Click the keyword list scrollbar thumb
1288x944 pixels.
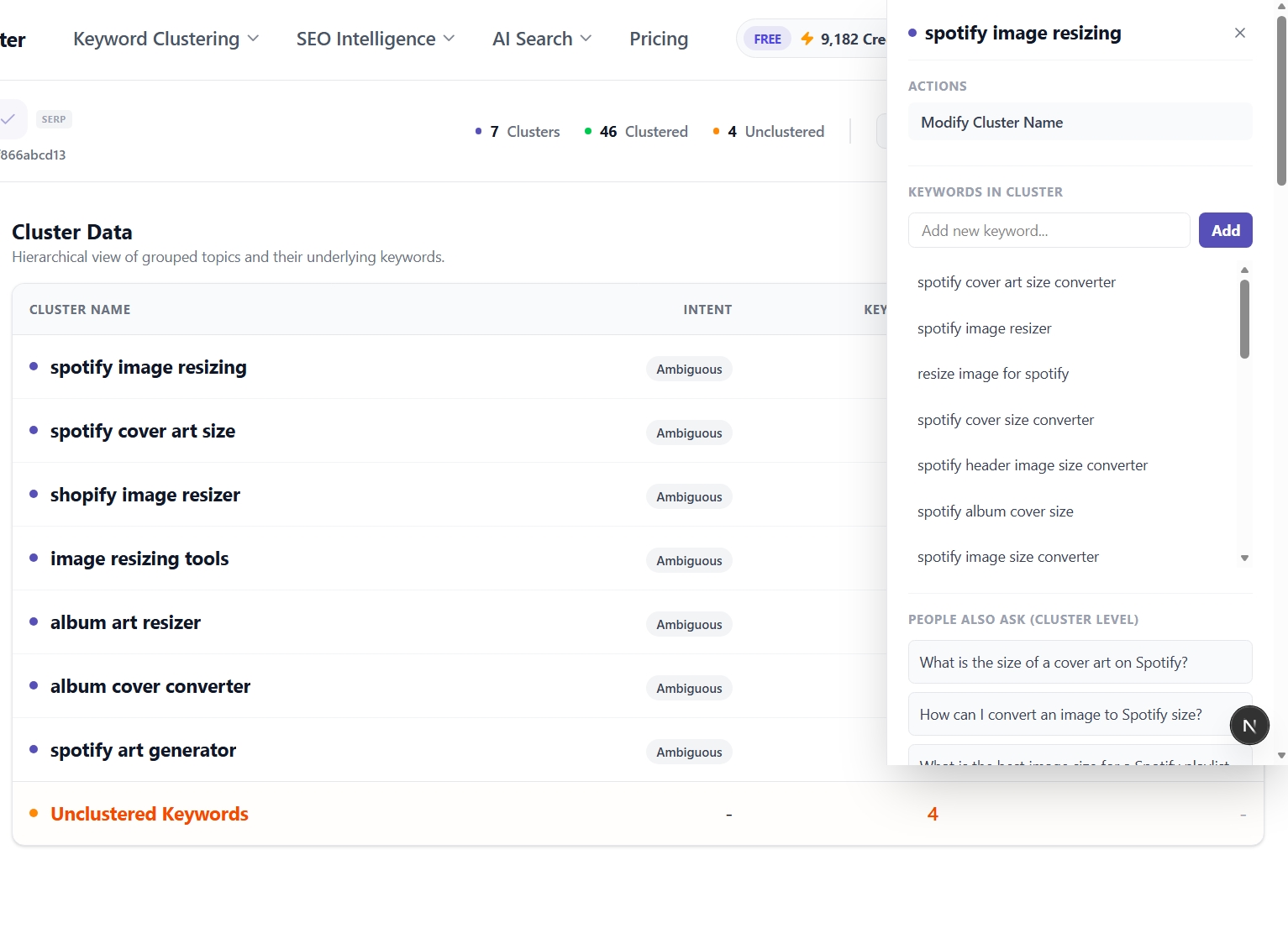[x=1244, y=319]
